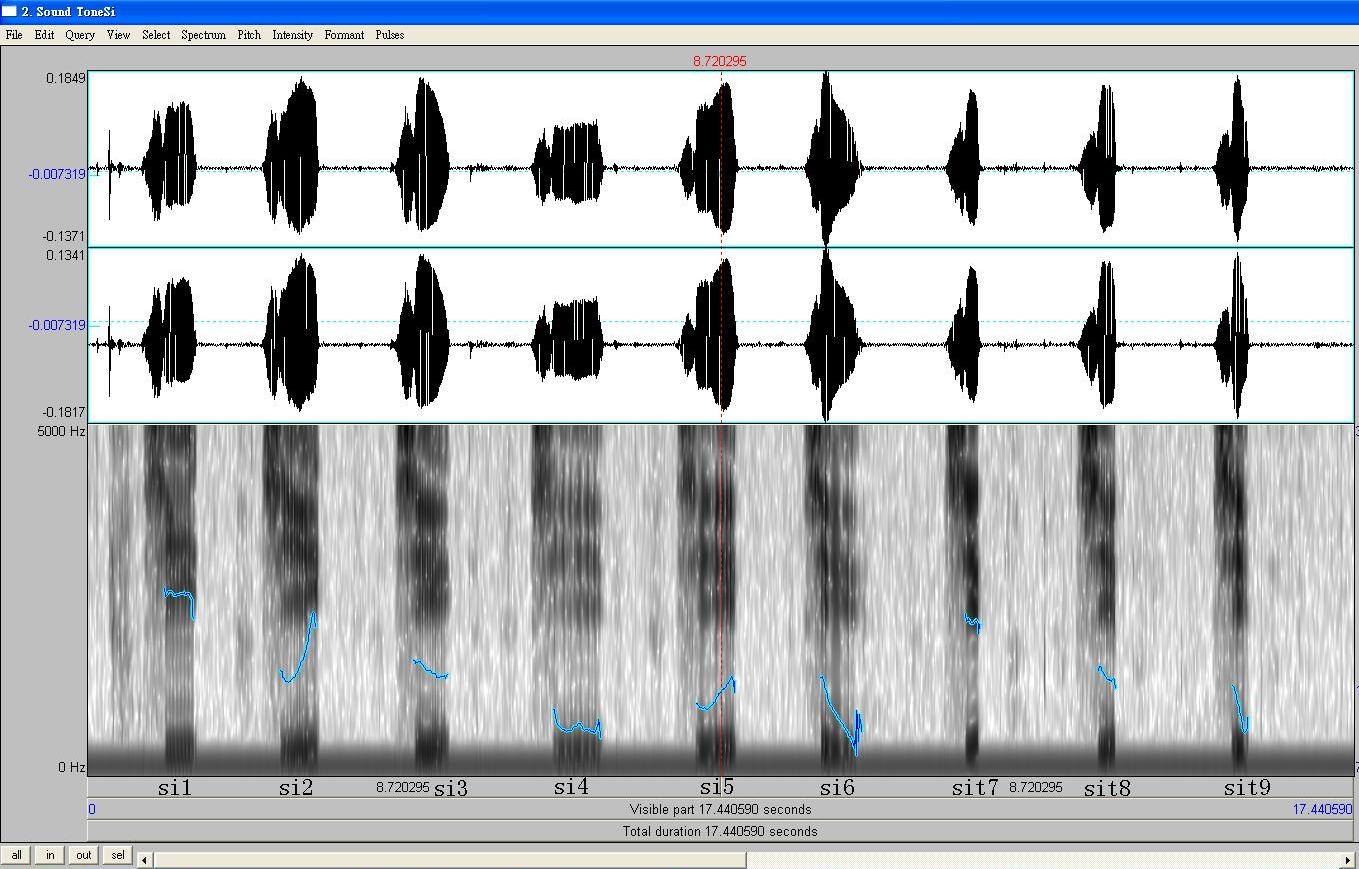This screenshot has height=869, width=1359.
Task: Click the 'out' zoom button
Action: tap(83, 855)
